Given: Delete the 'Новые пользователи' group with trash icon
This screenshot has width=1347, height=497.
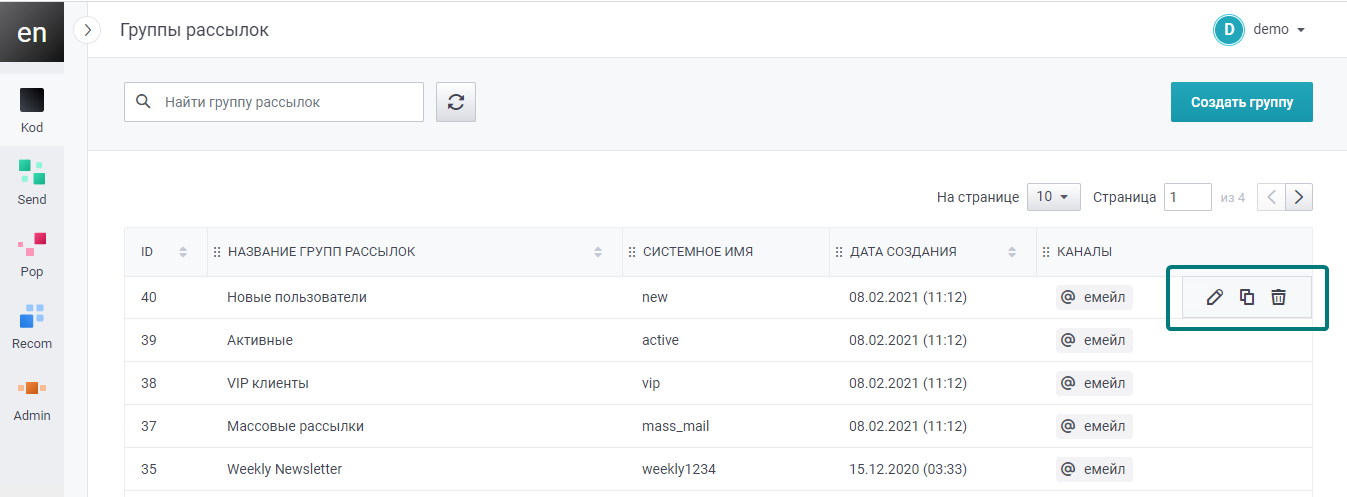Looking at the screenshot, I should (x=1278, y=297).
